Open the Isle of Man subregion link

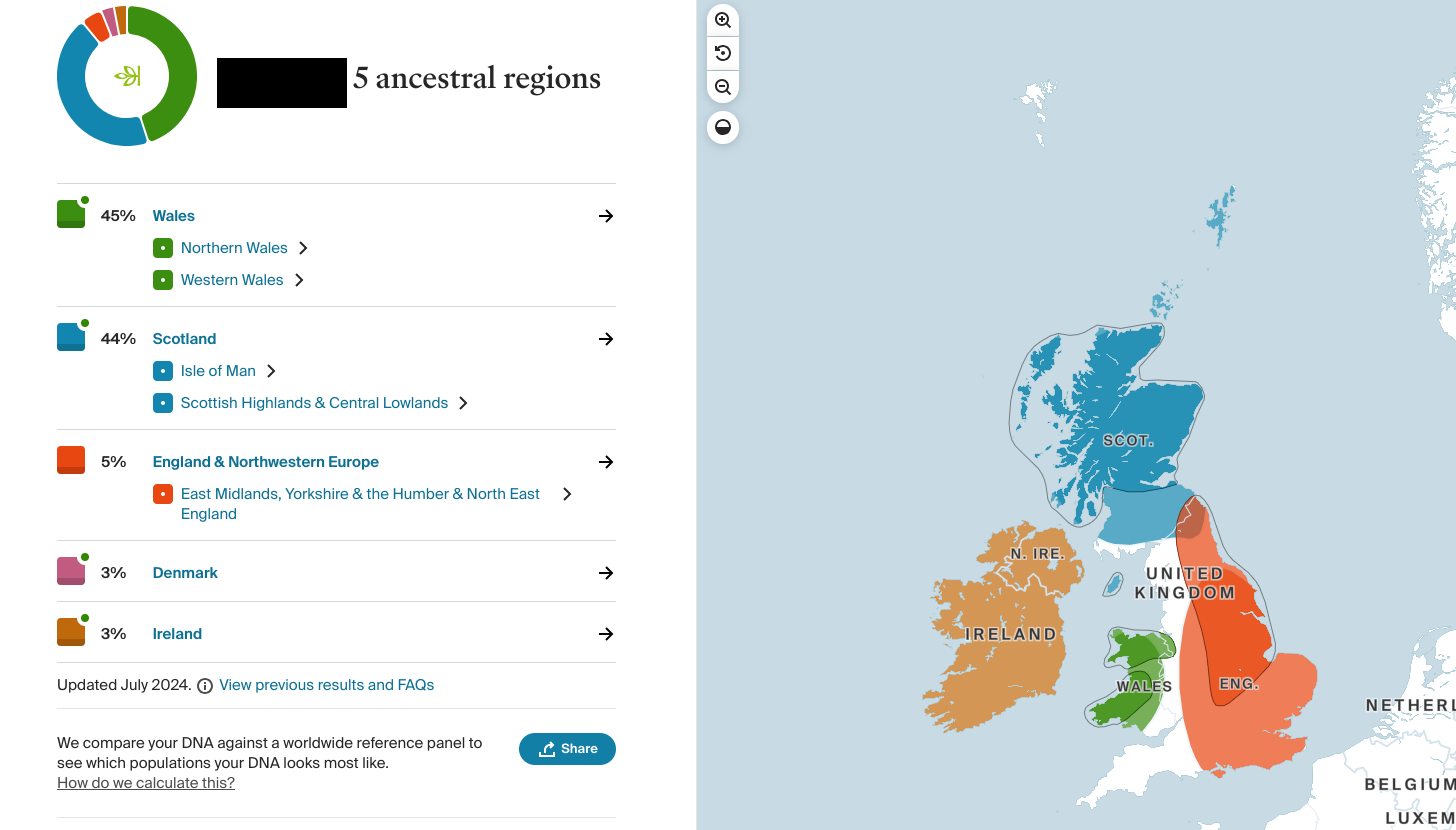pos(218,371)
